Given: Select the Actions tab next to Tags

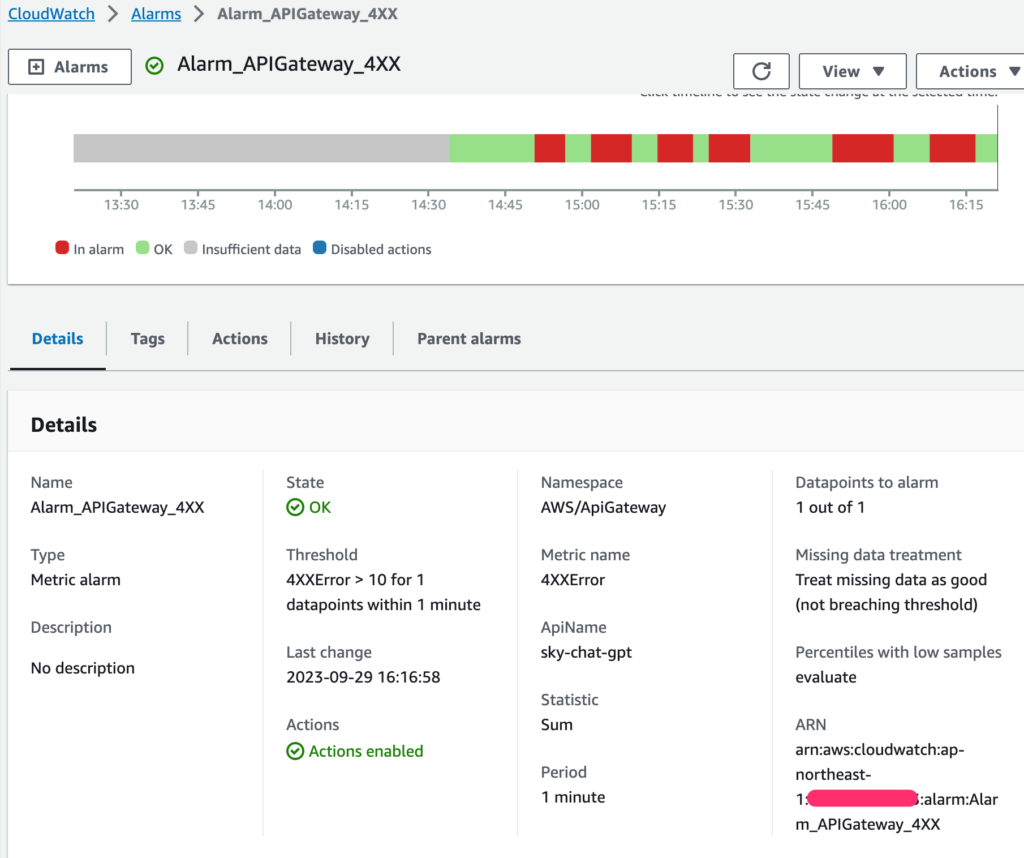Looking at the screenshot, I should click(x=240, y=338).
